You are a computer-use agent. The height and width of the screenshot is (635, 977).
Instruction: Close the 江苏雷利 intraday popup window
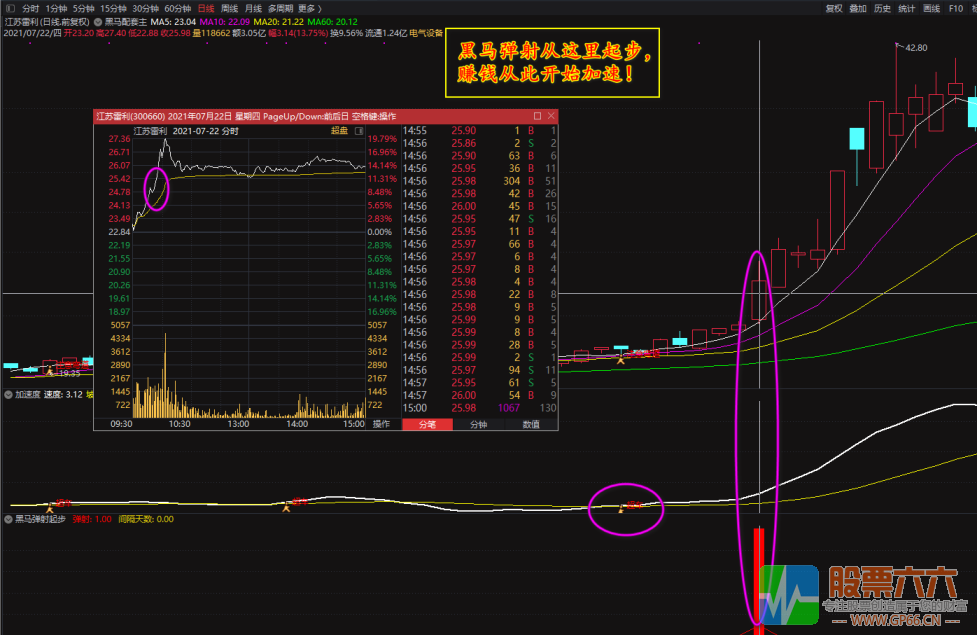click(551, 116)
